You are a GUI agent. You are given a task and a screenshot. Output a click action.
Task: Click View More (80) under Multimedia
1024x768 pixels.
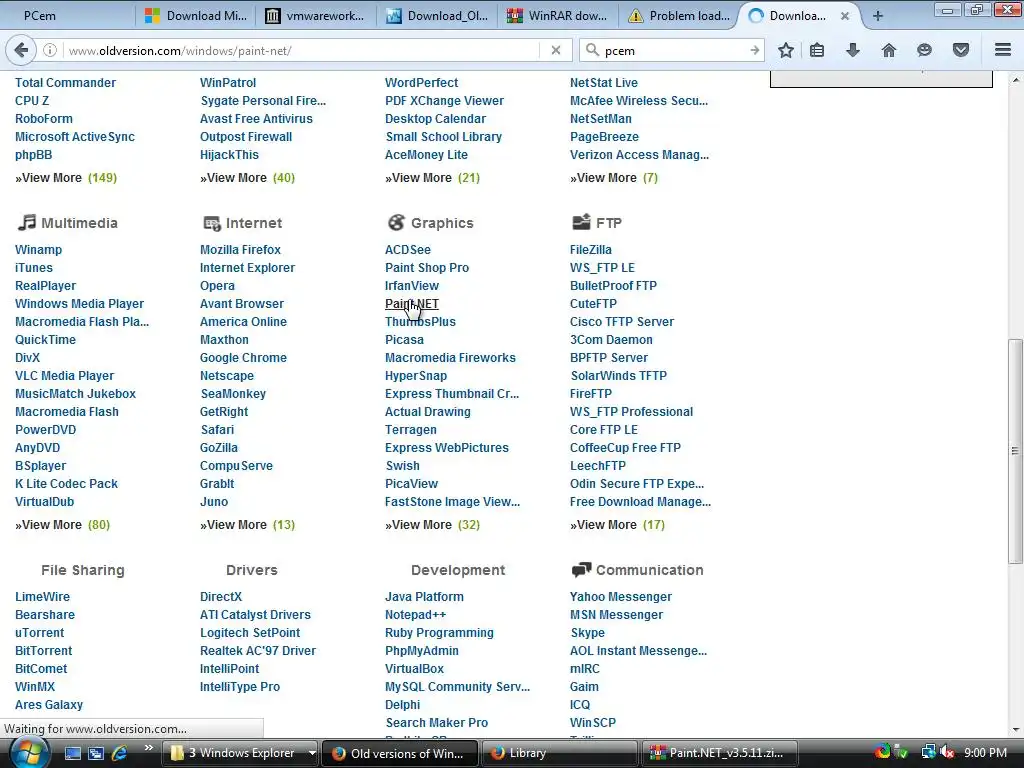point(63,524)
